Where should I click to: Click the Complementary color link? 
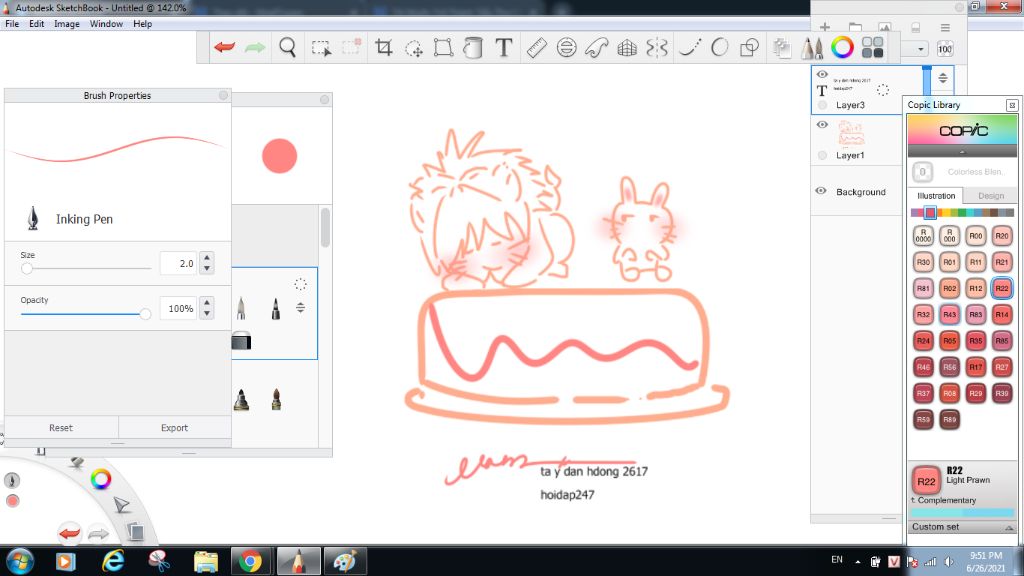click(x=946, y=500)
